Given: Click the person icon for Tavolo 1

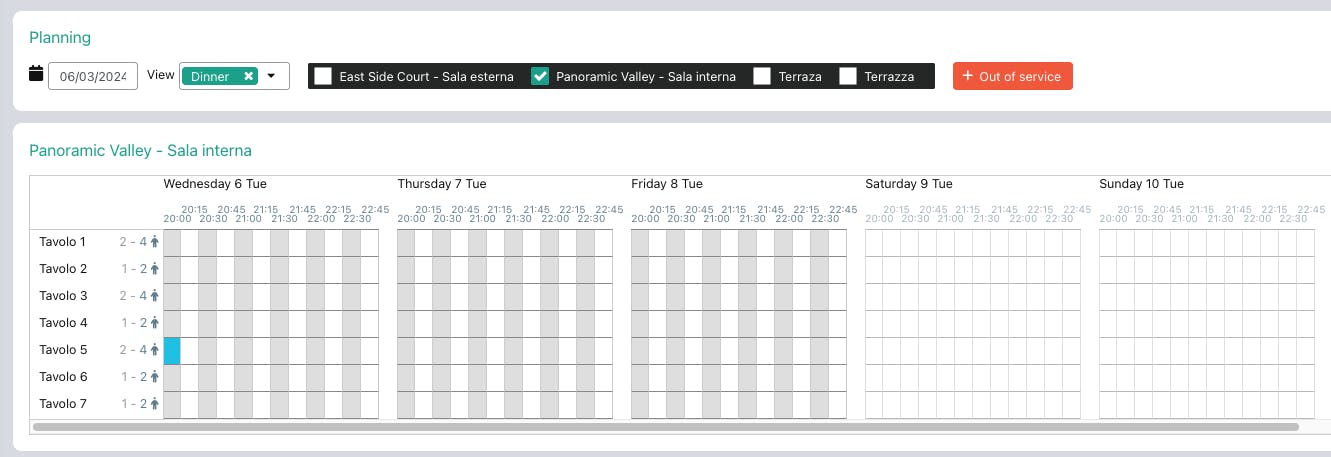Looking at the screenshot, I should tap(155, 242).
